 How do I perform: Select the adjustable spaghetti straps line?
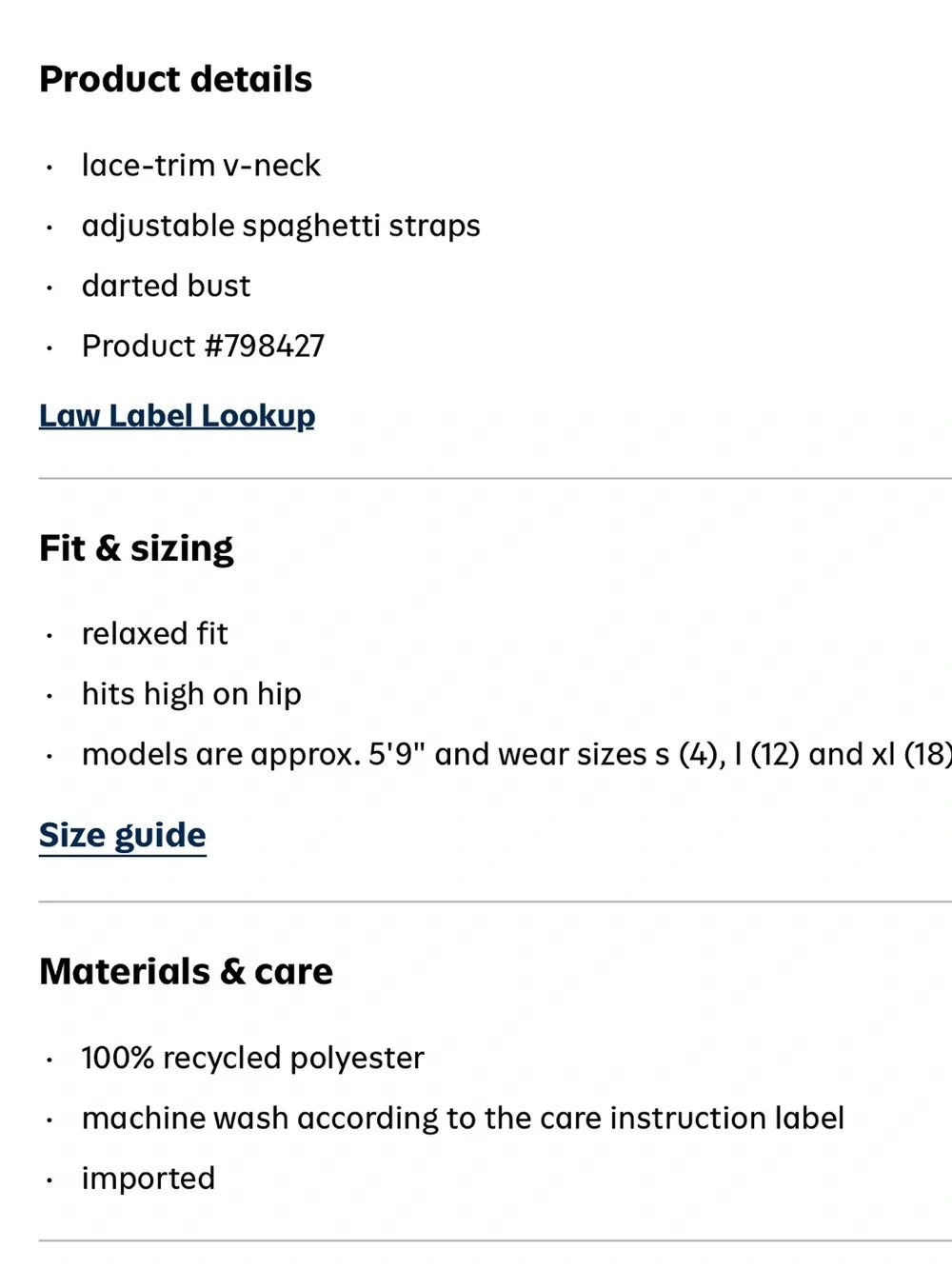pos(281,227)
